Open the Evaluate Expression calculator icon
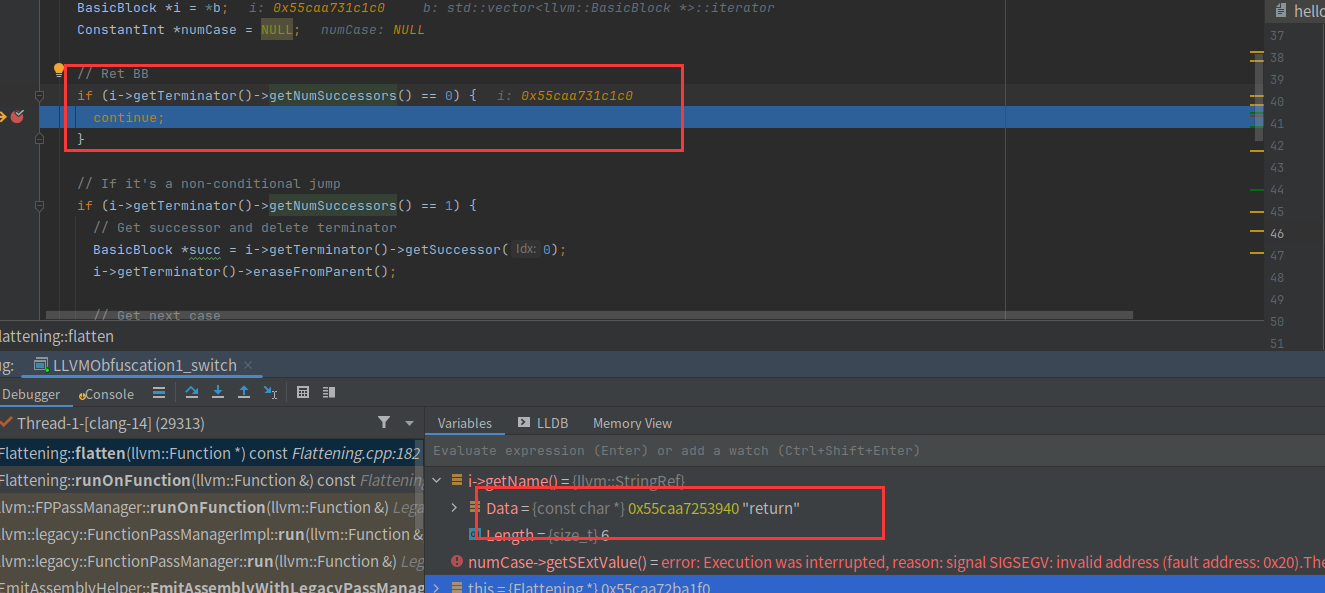Image resolution: width=1325 pixels, height=593 pixels. tap(303, 393)
